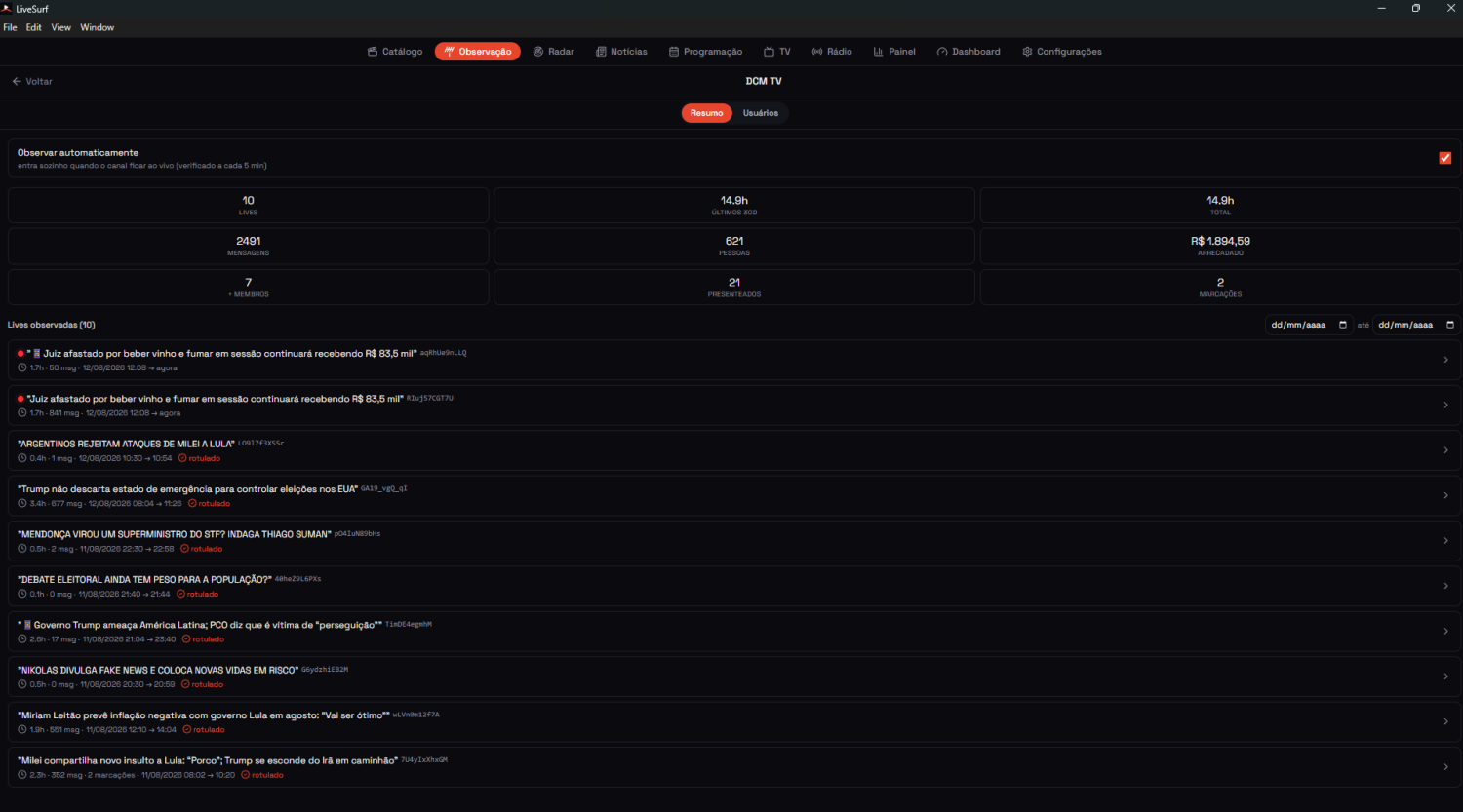
Task: Open the chevron on the Trump não descarta row
Action: tap(1445, 495)
